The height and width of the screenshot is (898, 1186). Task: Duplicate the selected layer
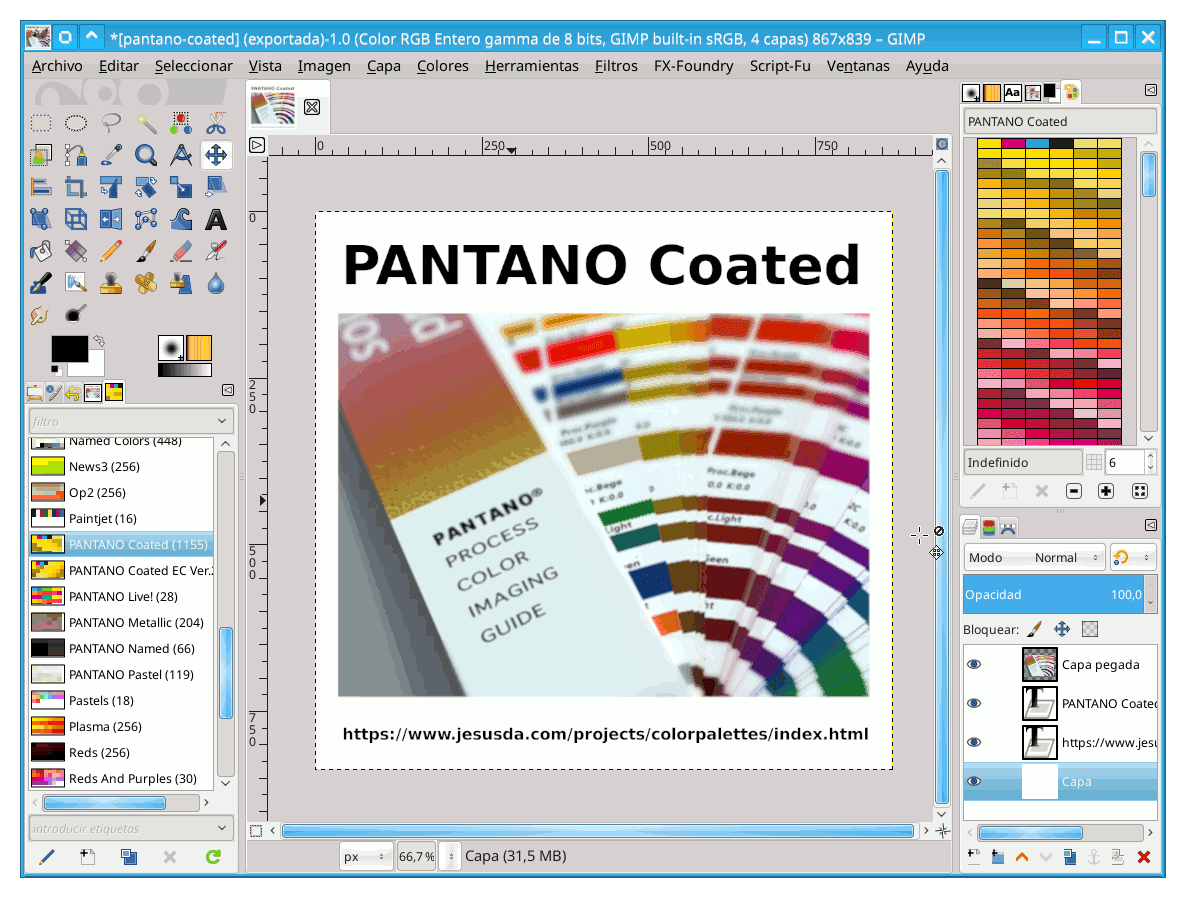click(x=1070, y=857)
